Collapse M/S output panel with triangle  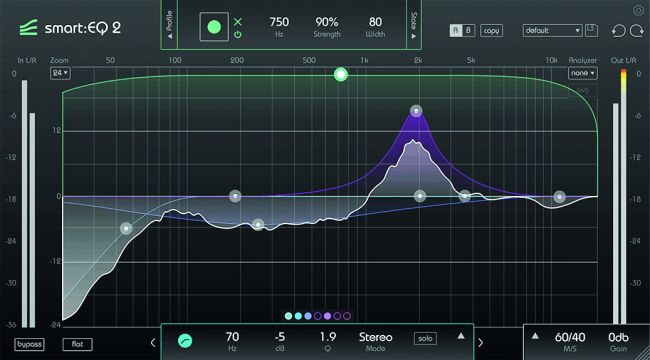[x=536, y=336]
